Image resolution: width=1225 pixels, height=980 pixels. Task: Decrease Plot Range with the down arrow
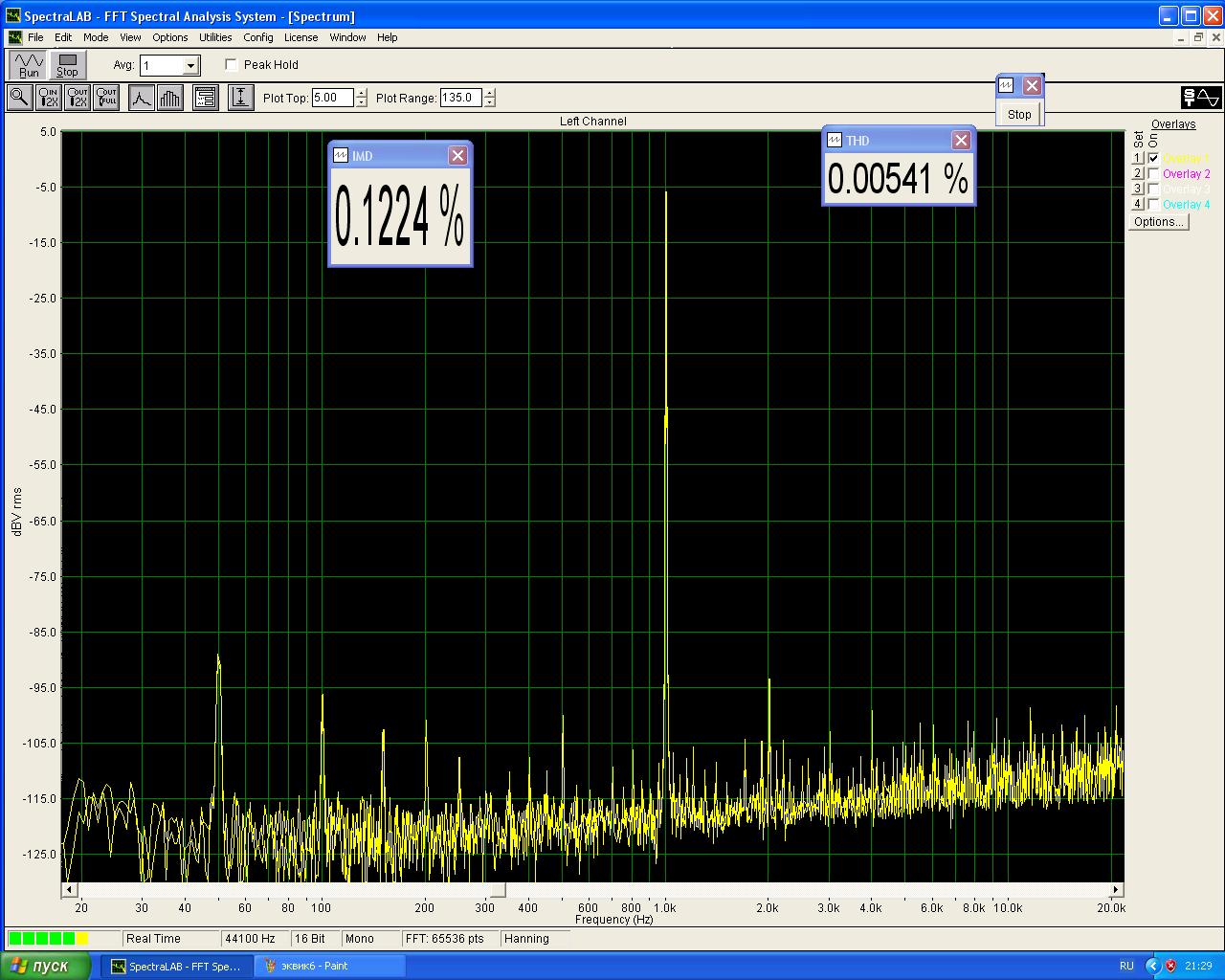click(x=490, y=102)
